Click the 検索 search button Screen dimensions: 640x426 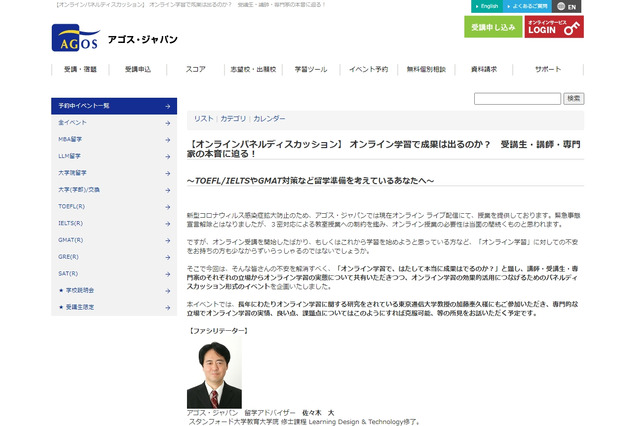pos(573,98)
